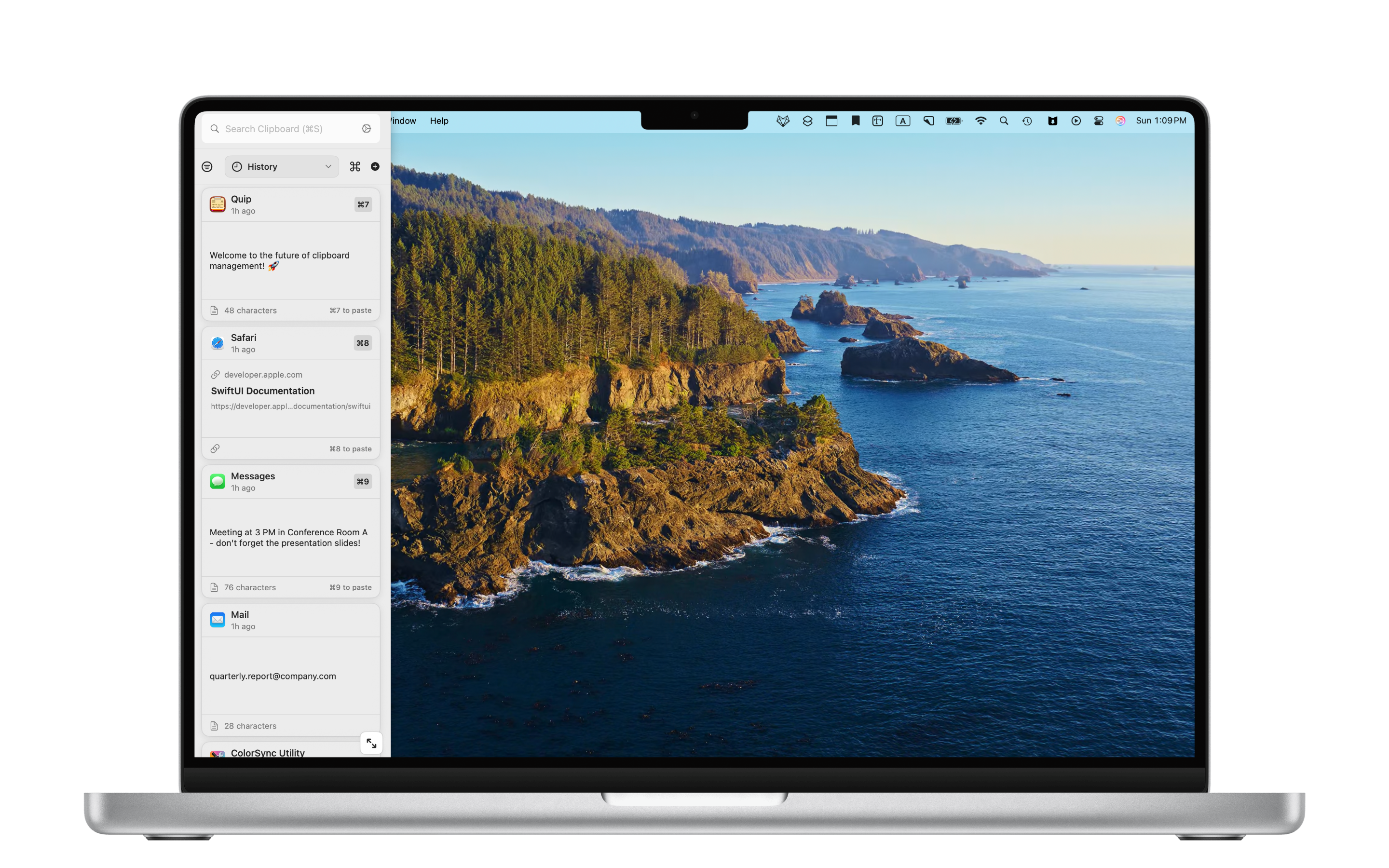Click the fox-head menu bar icon
This screenshot has width=1389, height=868.
[x=783, y=121]
